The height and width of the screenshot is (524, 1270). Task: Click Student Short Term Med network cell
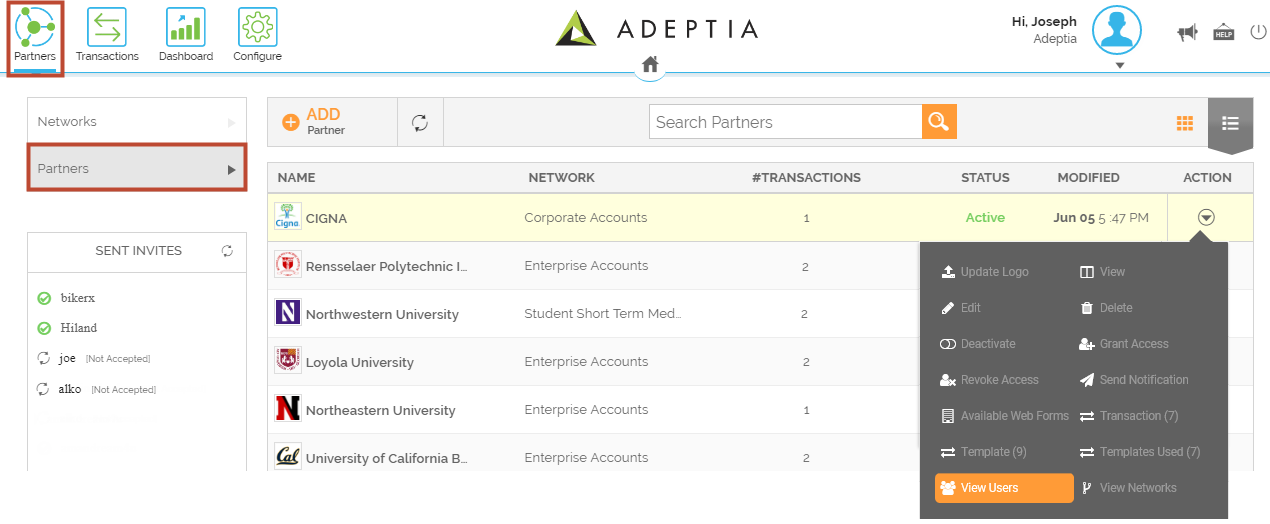pos(603,313)
